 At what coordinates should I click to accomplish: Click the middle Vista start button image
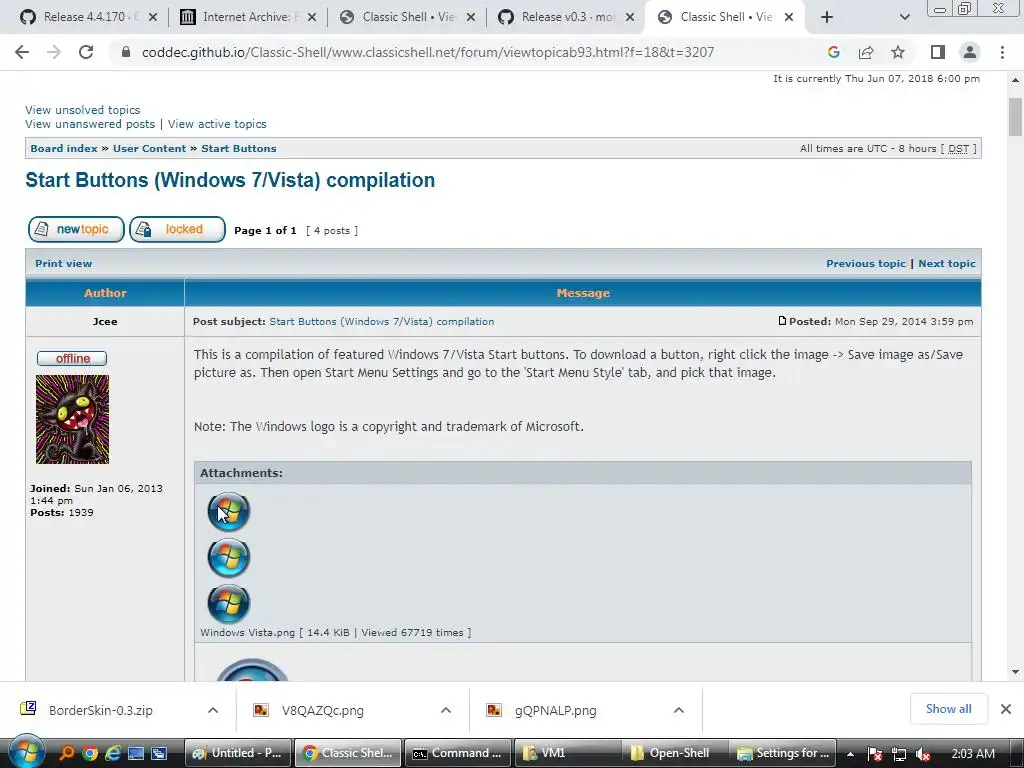(x=229, y=557)
